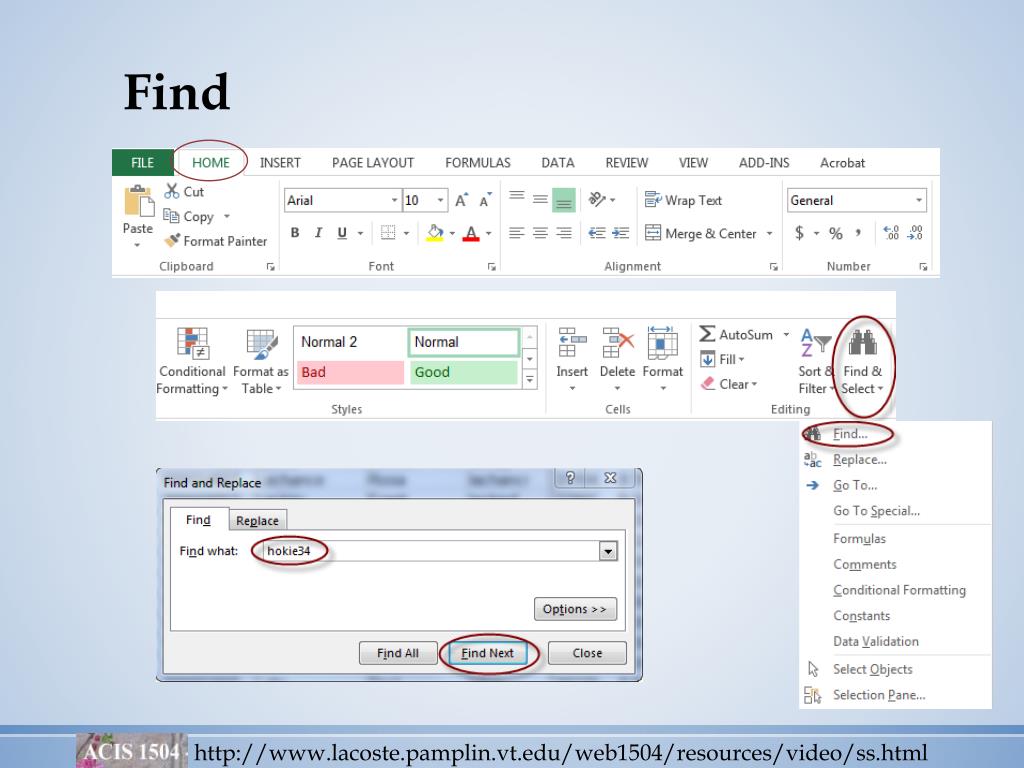Click Decrease Indent icon
Viewport: 1024px width, 768px height.
(597, 233)
